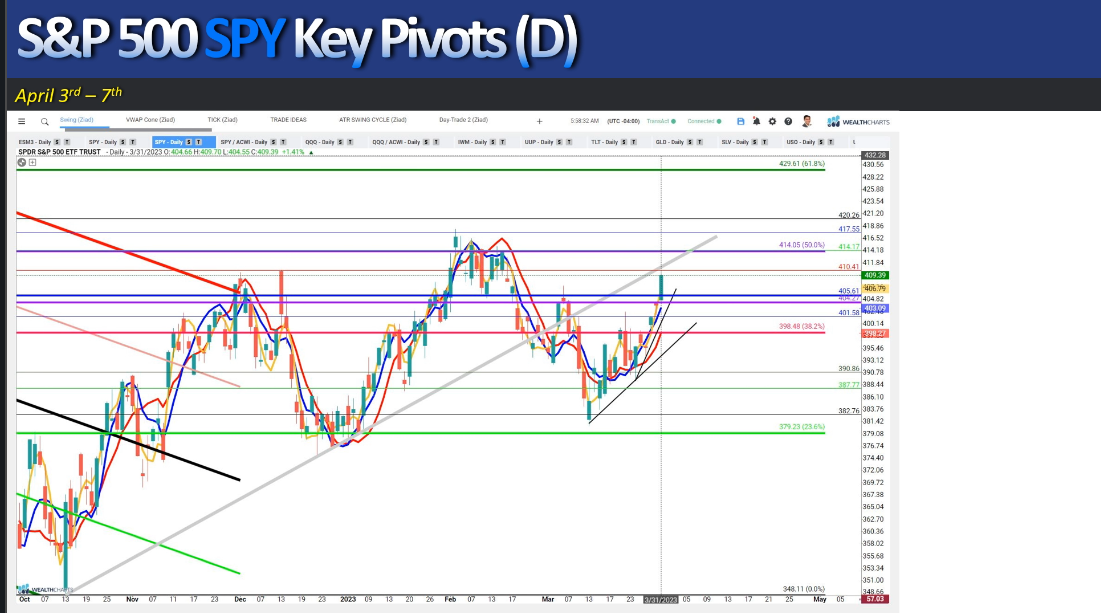Toggle the T button on GLD - Daily tab
The height and width of the screenshot is (613, 1101).
click(x=699, y=142)
